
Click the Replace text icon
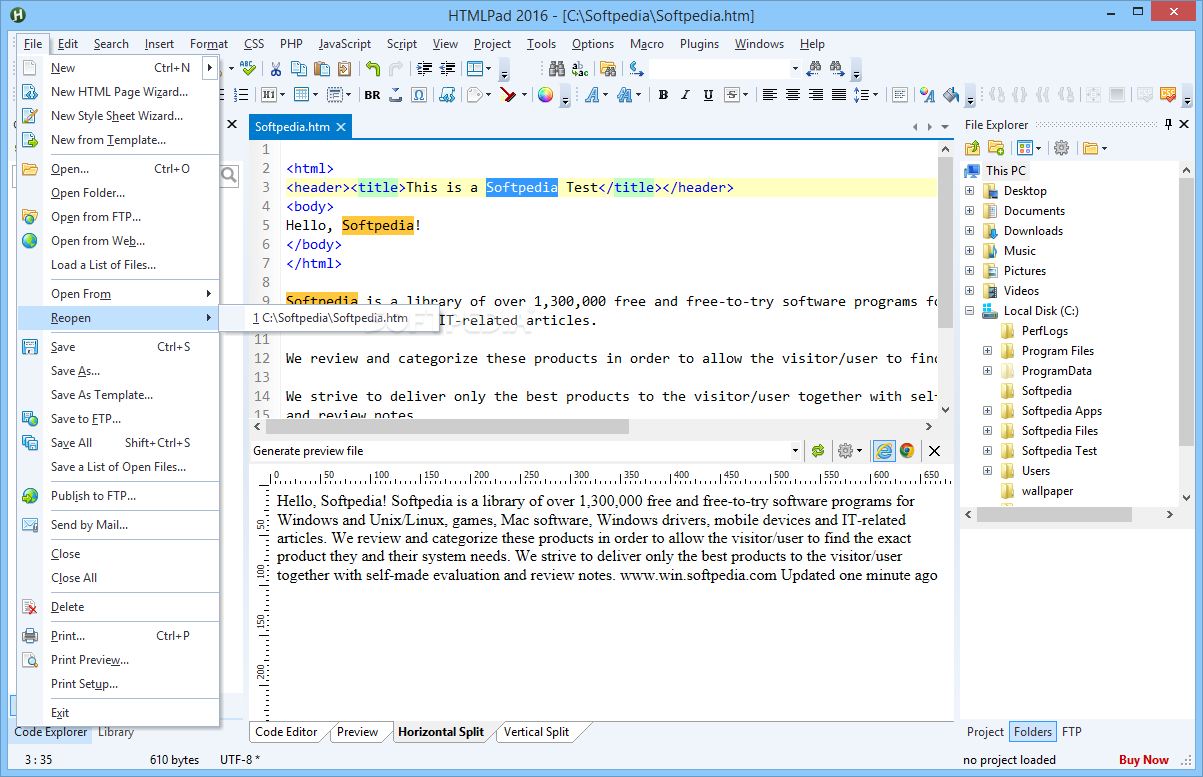point(580,69)
